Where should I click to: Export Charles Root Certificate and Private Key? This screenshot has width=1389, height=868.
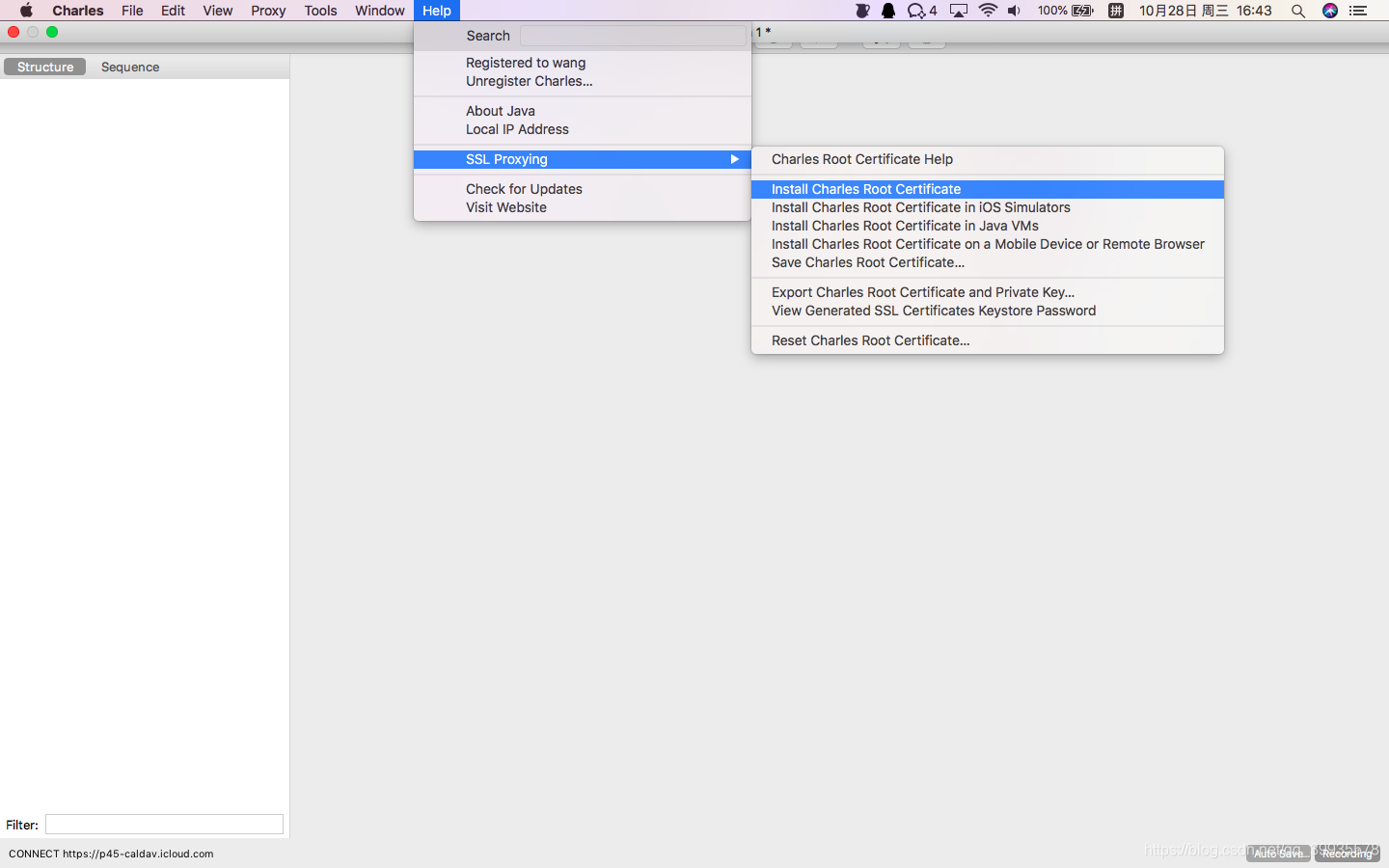point(988,292)
